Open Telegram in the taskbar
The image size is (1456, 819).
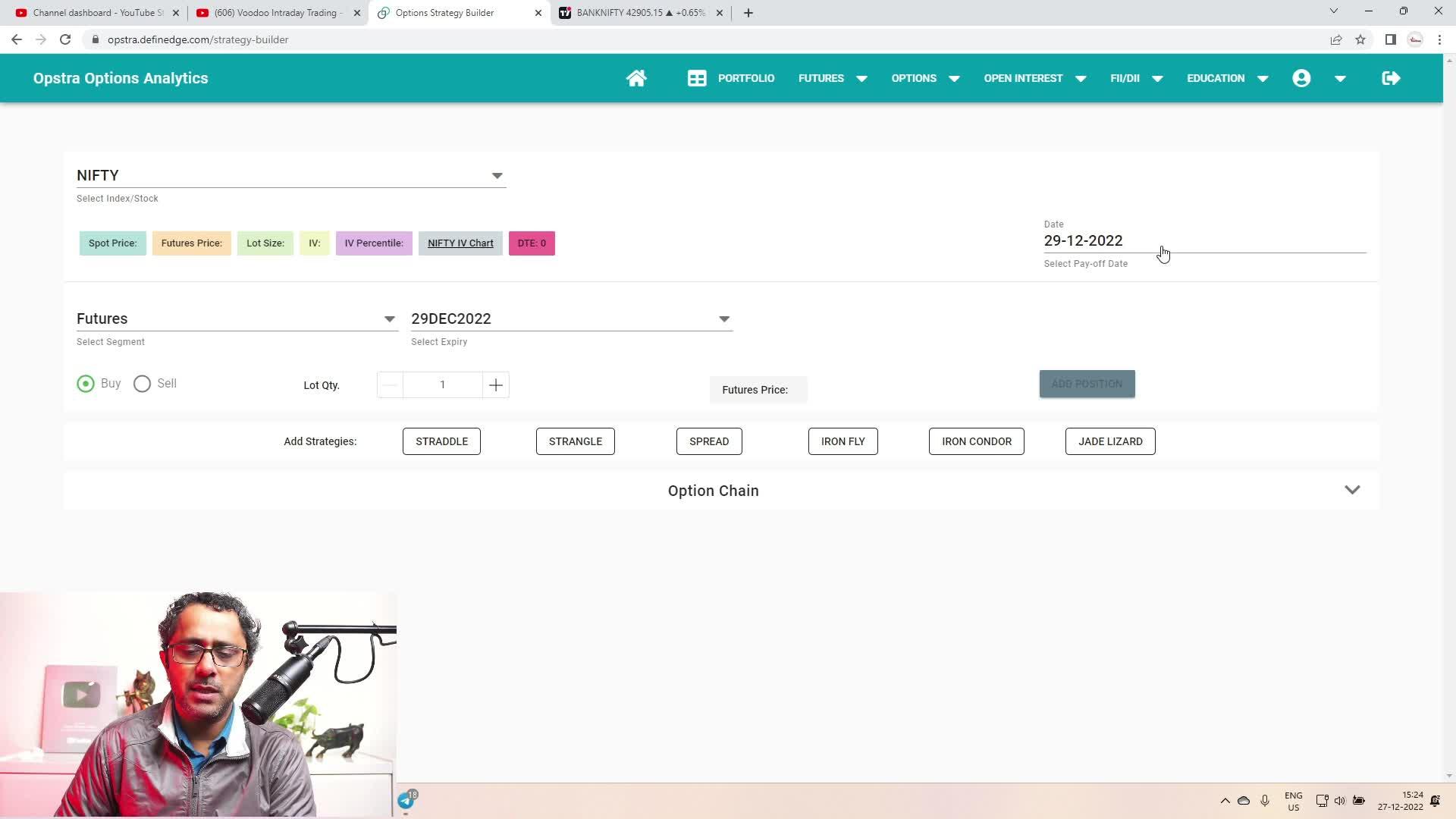click(406, 801)
